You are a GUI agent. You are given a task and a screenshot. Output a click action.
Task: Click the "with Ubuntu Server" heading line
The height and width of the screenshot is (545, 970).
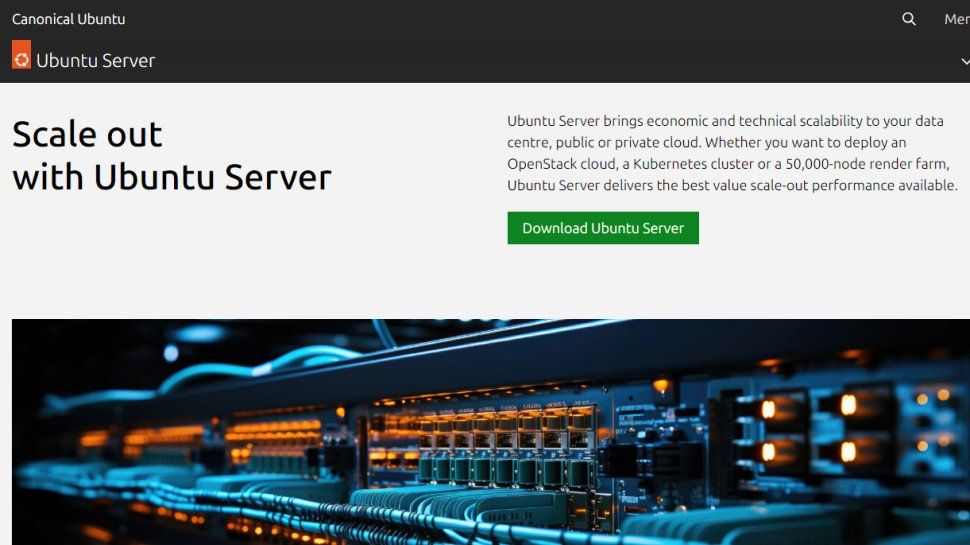pos(172,177)
